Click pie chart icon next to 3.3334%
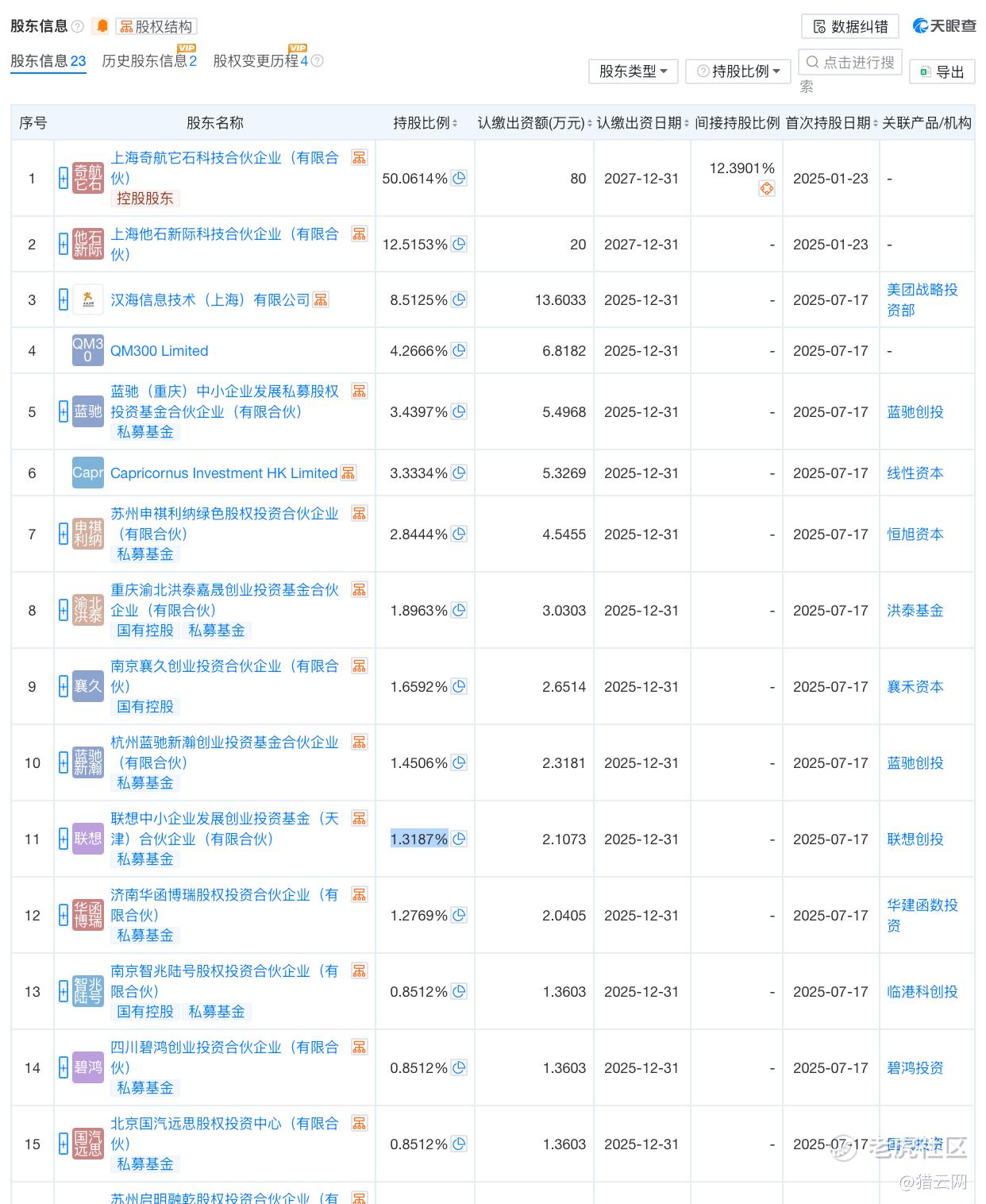This screenshot has height=1204, width=986. [x=459, y=473]
